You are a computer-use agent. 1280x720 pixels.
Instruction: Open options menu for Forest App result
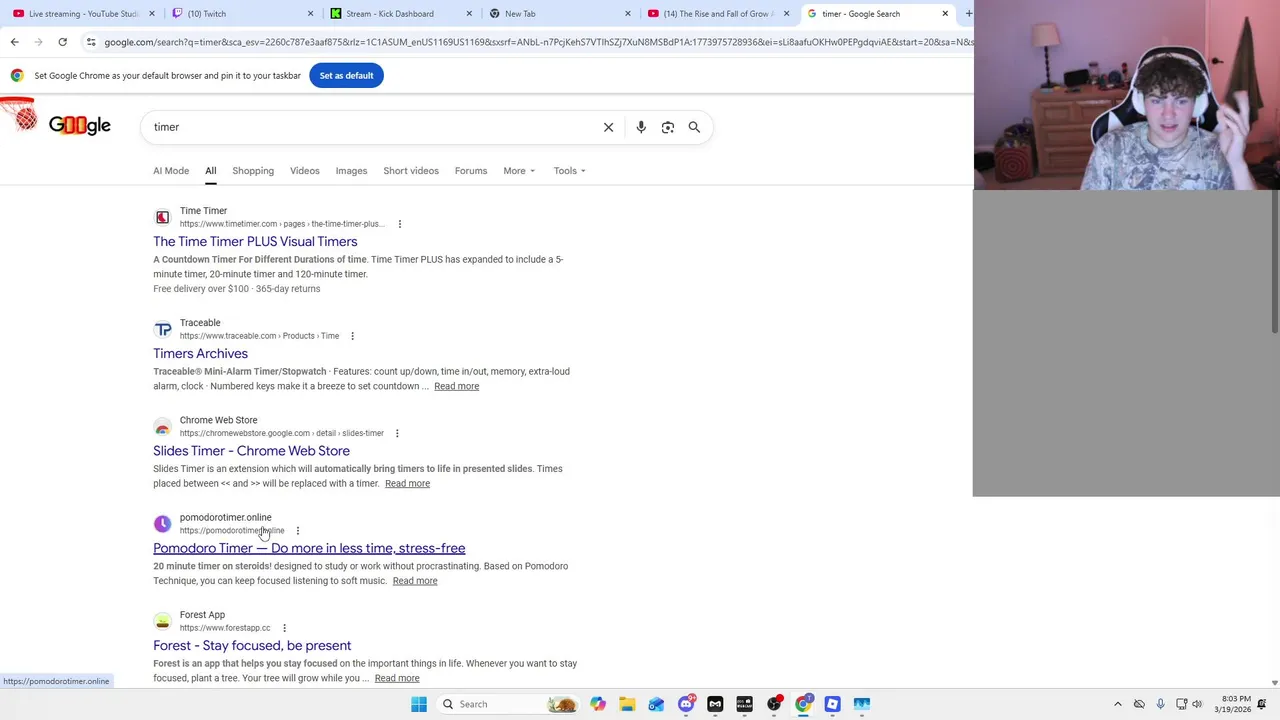284,628
